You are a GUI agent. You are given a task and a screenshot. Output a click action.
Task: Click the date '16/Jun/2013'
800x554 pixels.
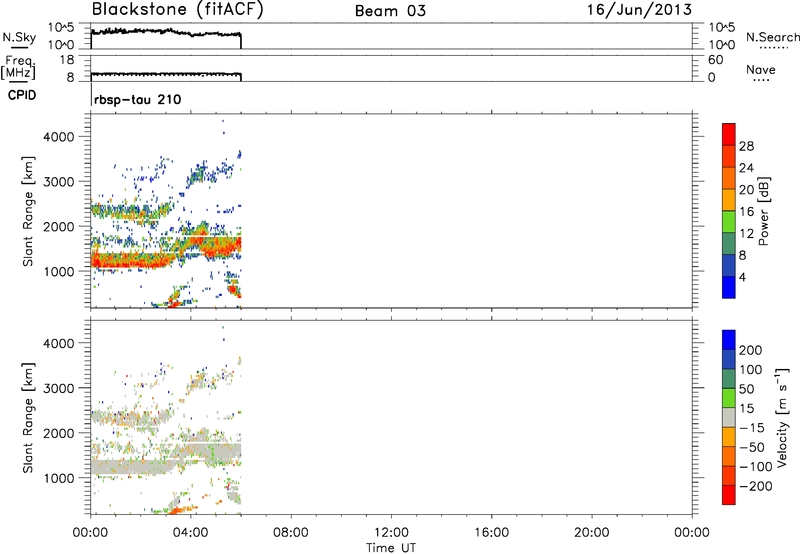tap(639, 10)
